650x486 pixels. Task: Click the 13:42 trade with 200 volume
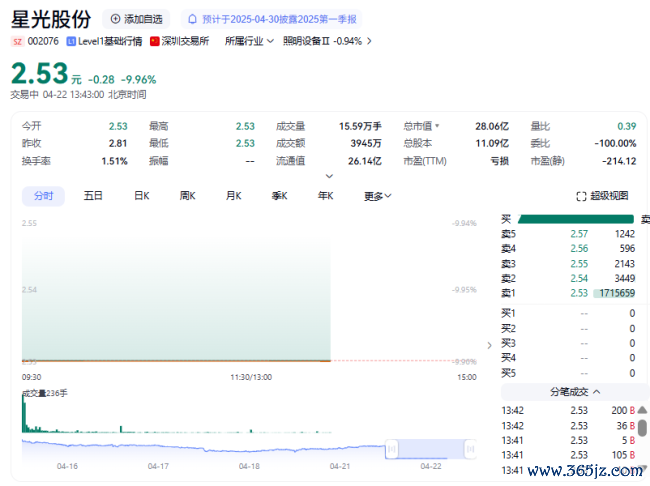click(568, 411)
